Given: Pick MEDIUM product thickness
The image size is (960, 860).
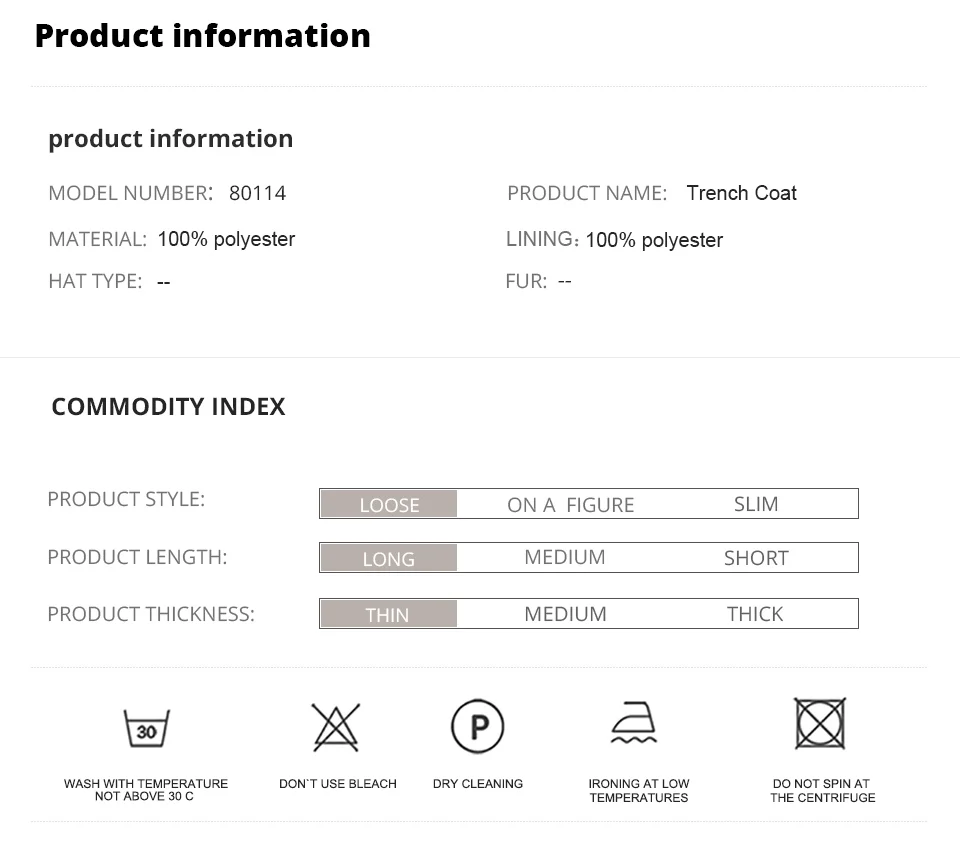Looking at the screenshot, I should tap(565, 614).
